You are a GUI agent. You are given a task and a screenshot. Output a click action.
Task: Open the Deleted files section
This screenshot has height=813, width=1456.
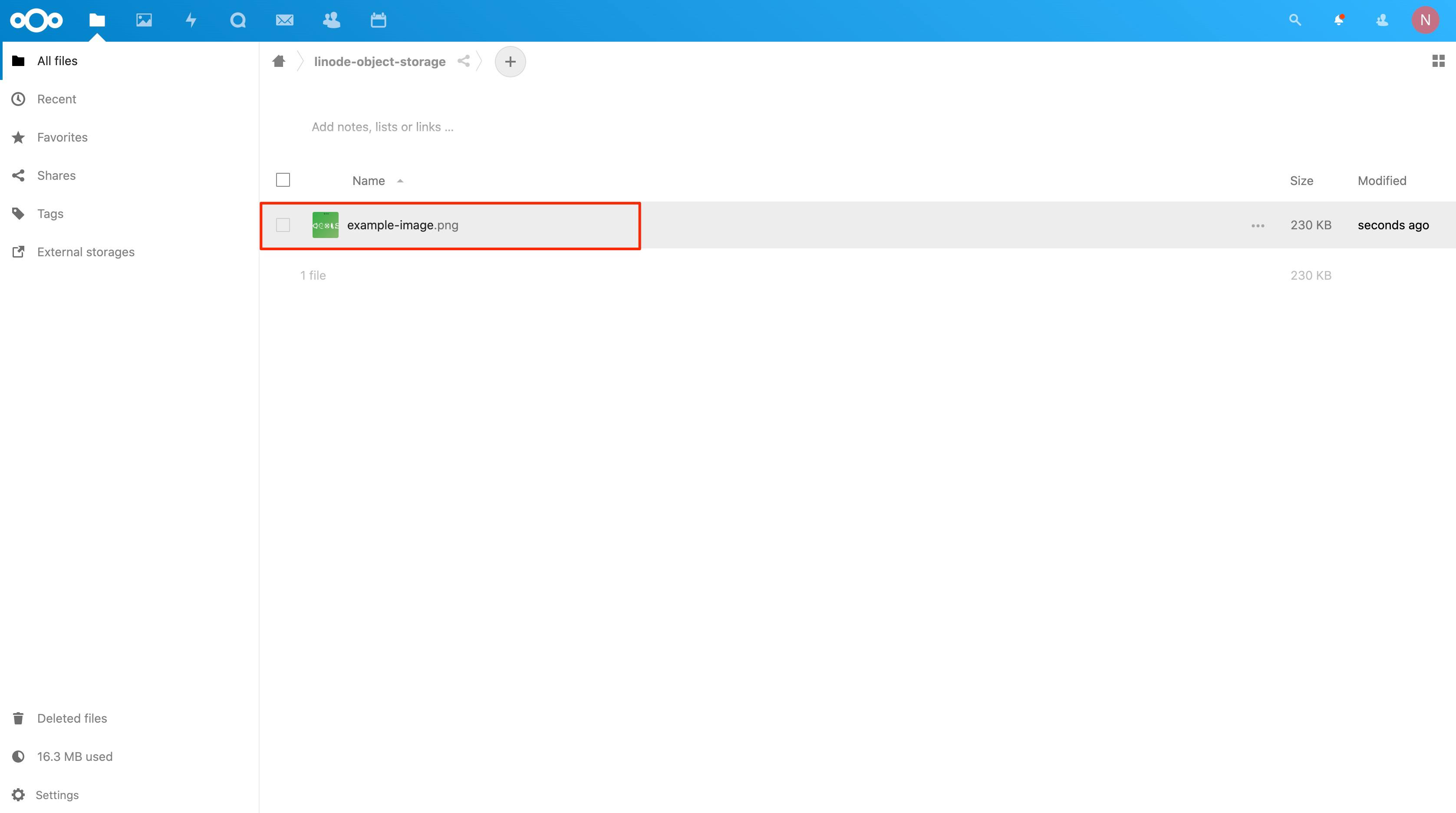pos(72,718)
